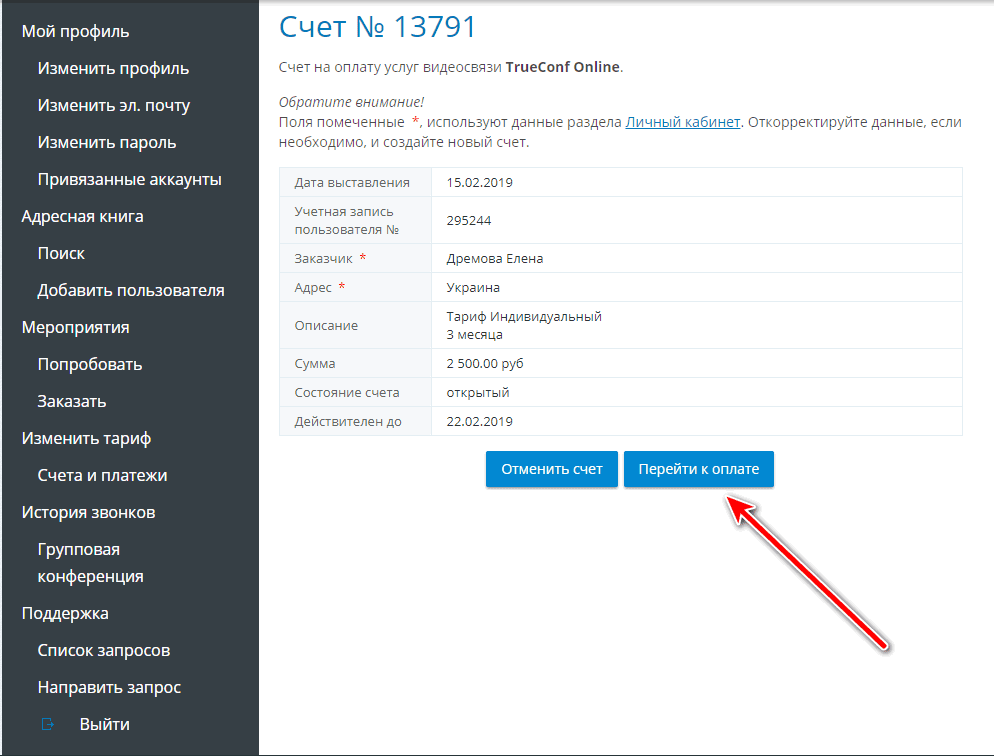Open Изменить профиль menu item

[113, 68]
